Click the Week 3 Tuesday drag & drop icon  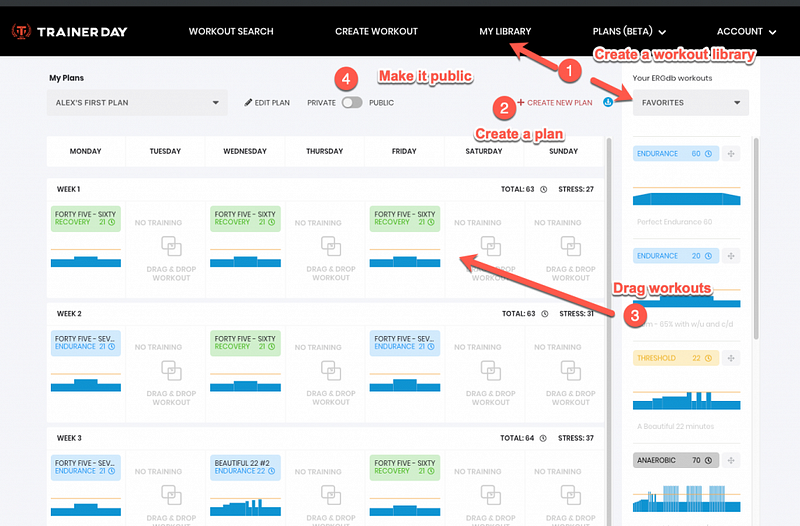pos(171,495)
